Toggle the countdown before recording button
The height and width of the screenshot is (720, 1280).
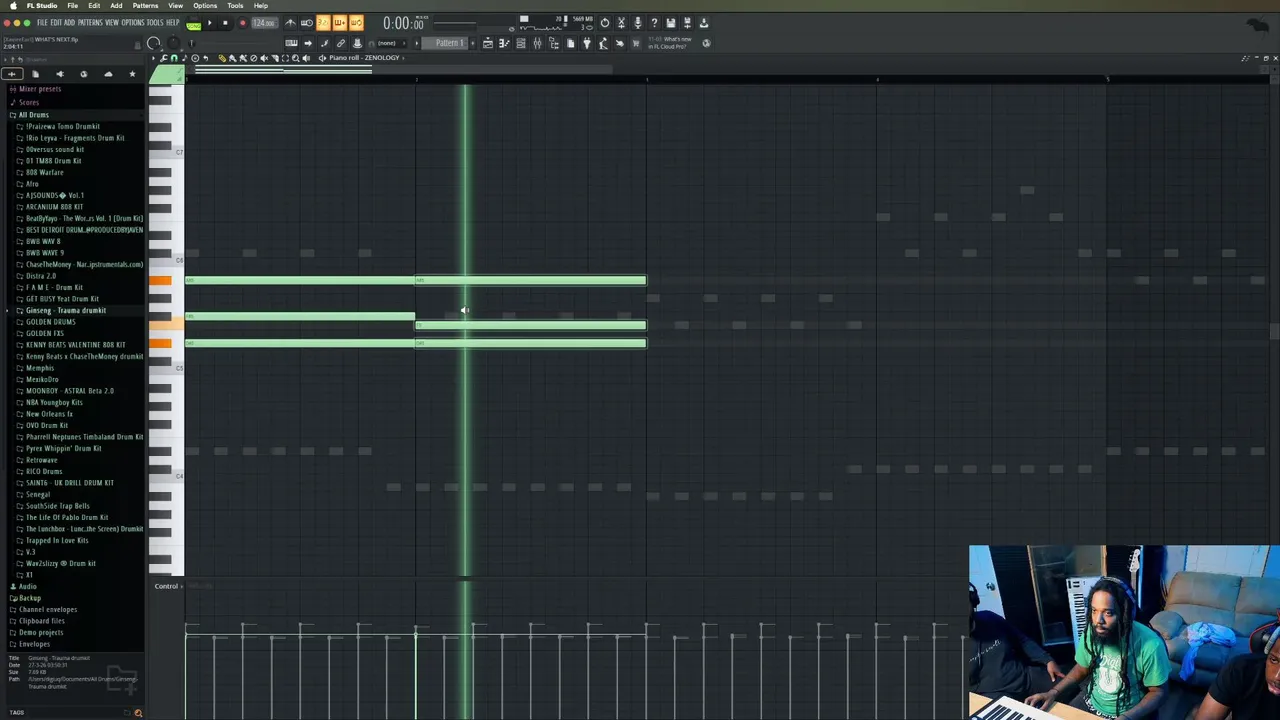(322, 23)
